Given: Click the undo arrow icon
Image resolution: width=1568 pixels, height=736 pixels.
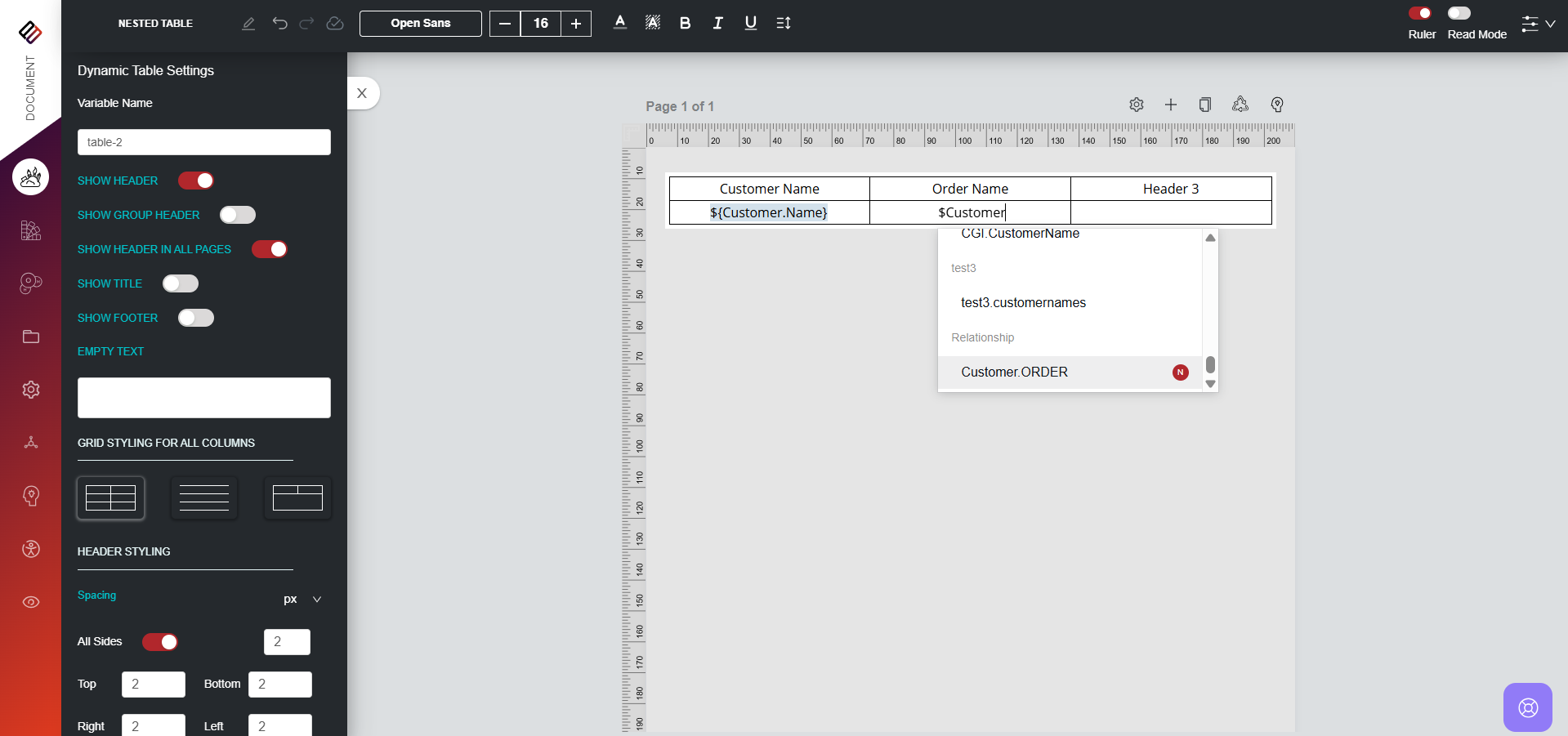Looking at the screenshot, I should click(279, 23).
